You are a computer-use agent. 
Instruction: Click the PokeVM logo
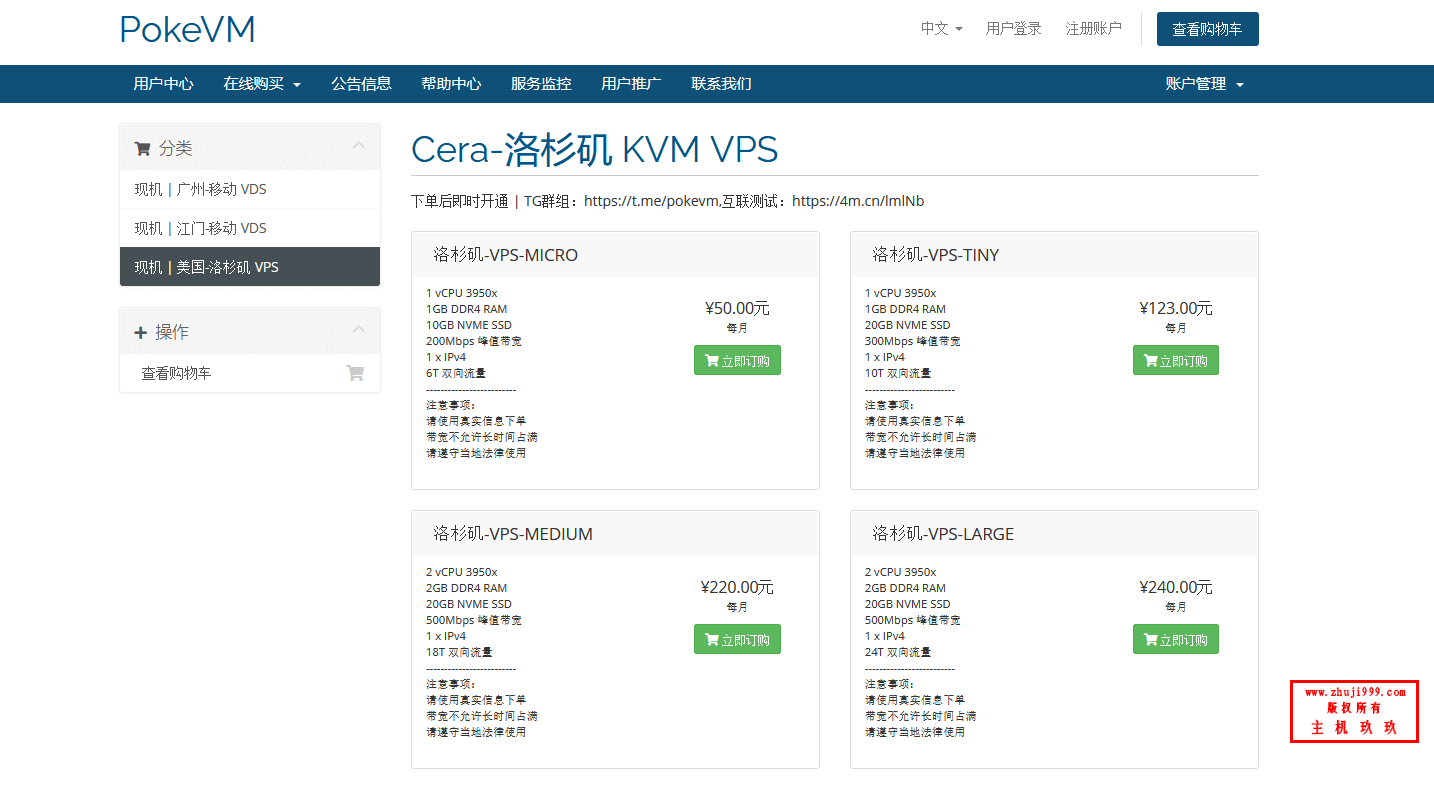click(187, 30)
